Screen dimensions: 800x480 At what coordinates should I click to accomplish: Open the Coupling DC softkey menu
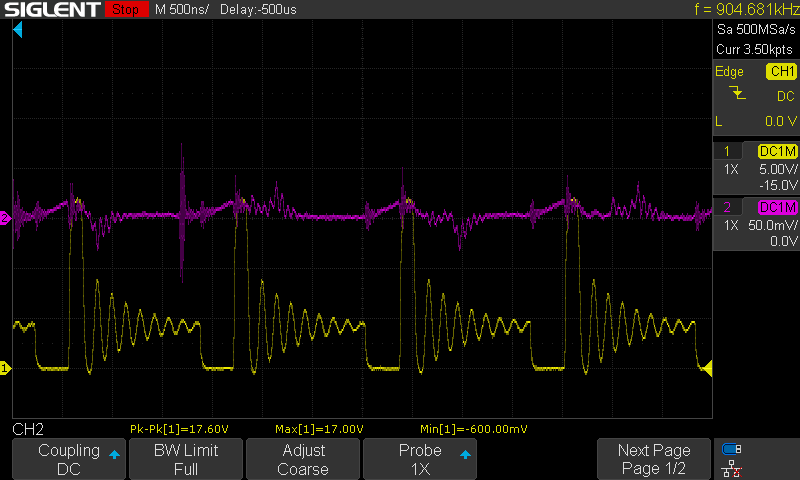[69, 459]
